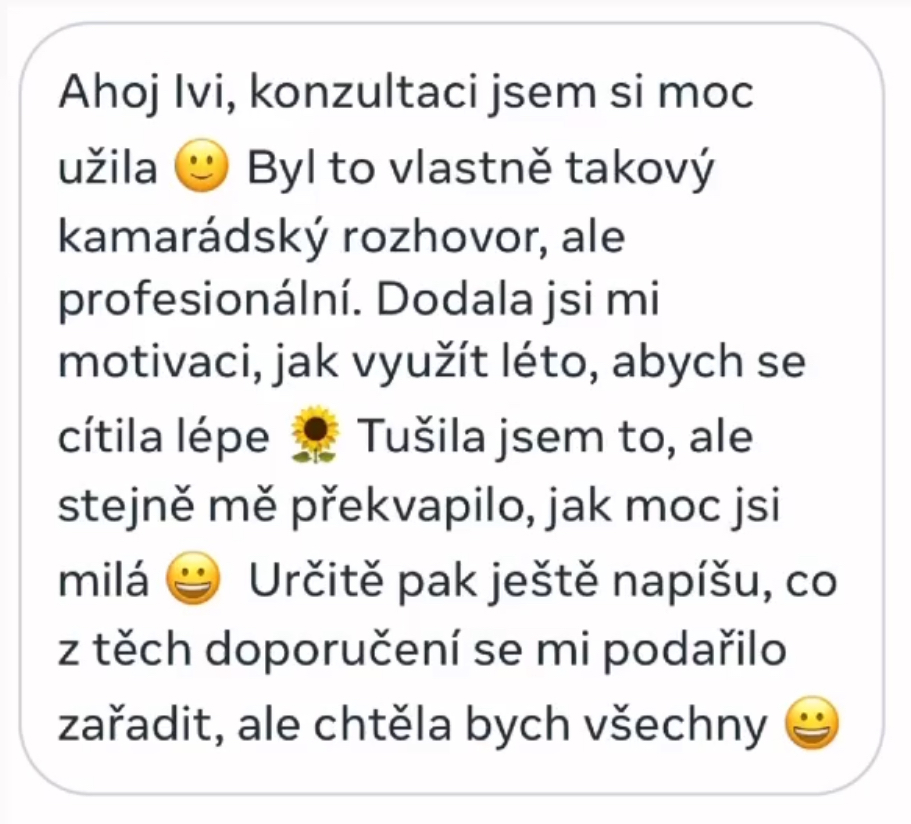Screen dimensions: 911x824
Task: Click the slightly smiling emoji after "užila"
Action: pyautogui.click(x=202, y=166)
